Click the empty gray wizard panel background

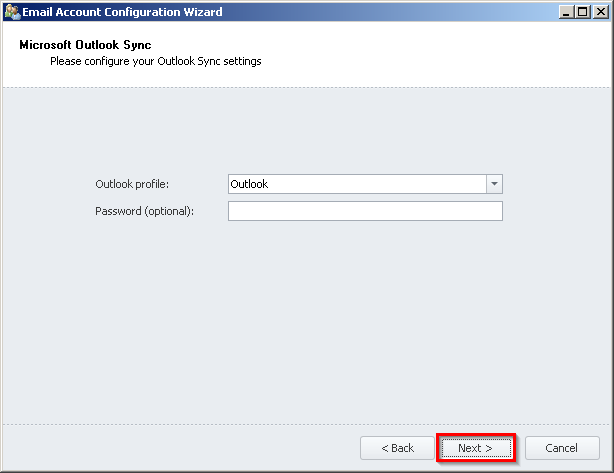pos(300,320)
